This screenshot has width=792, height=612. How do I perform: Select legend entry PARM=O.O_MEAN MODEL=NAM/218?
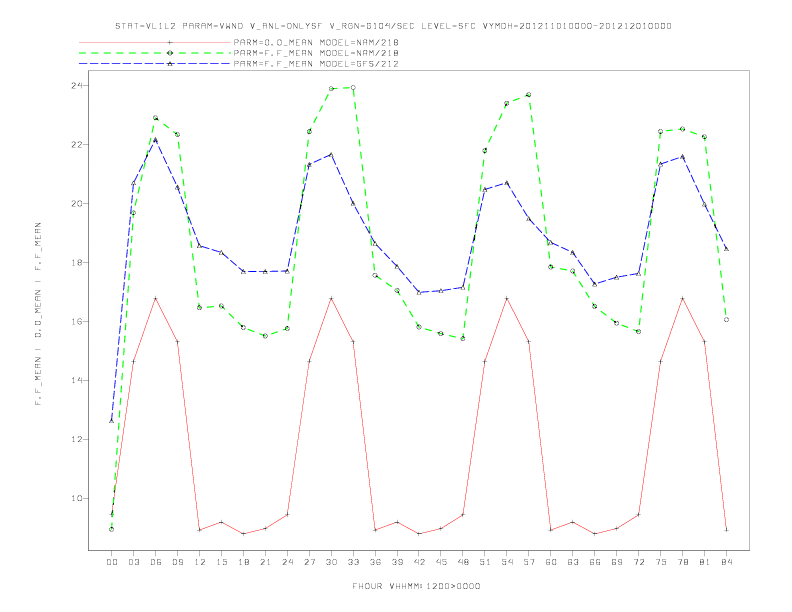coord(316,42)
